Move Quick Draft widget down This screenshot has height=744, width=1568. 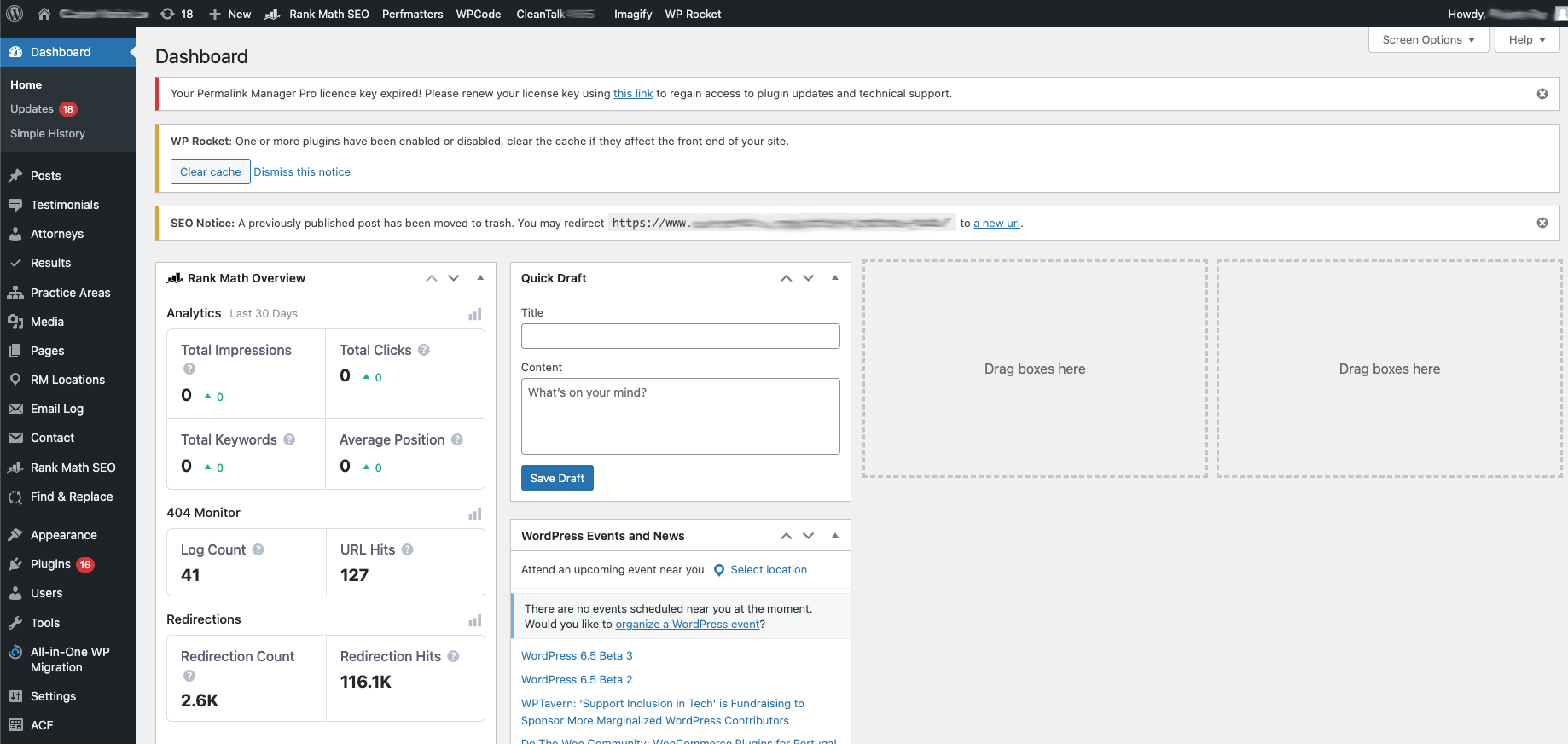pyautogui.click(x=809, y=278)
